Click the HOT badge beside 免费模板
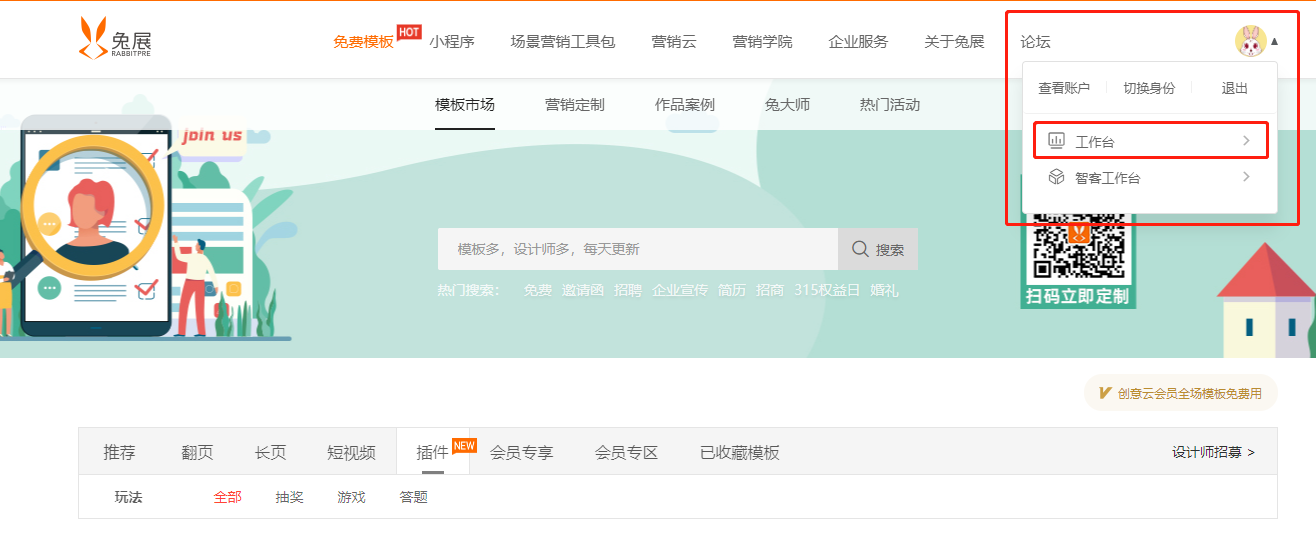This screenshot has height=536, width=1316. pos(409,32)
